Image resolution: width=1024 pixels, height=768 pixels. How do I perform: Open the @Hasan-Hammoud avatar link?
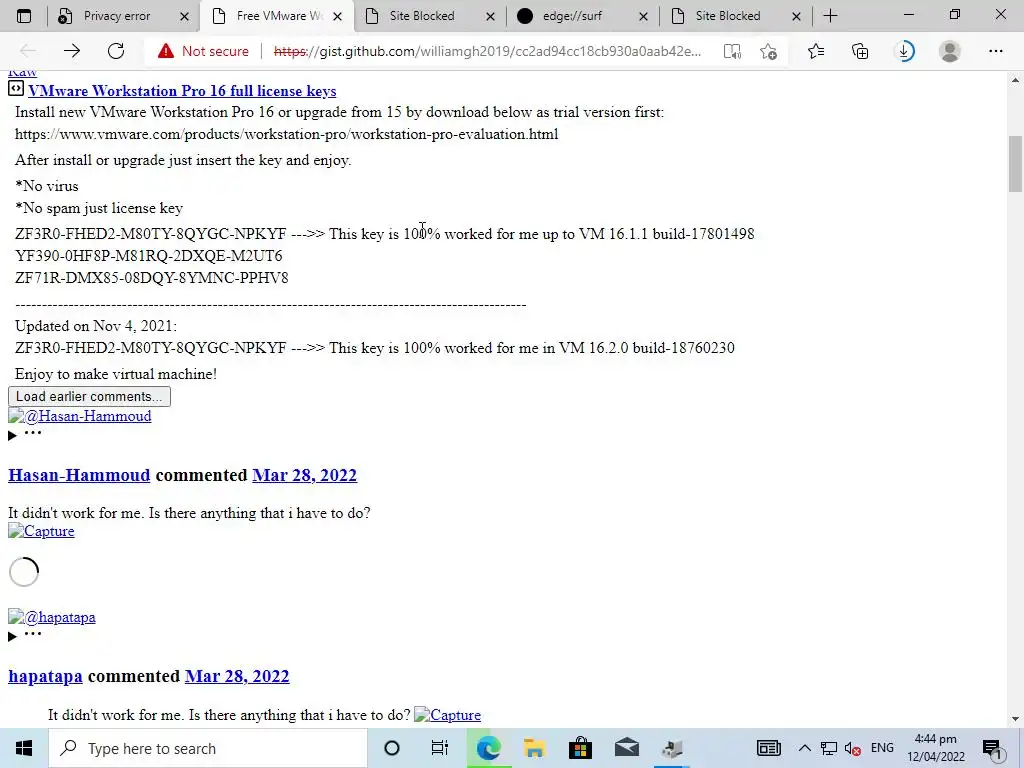[x=80, y=416]
